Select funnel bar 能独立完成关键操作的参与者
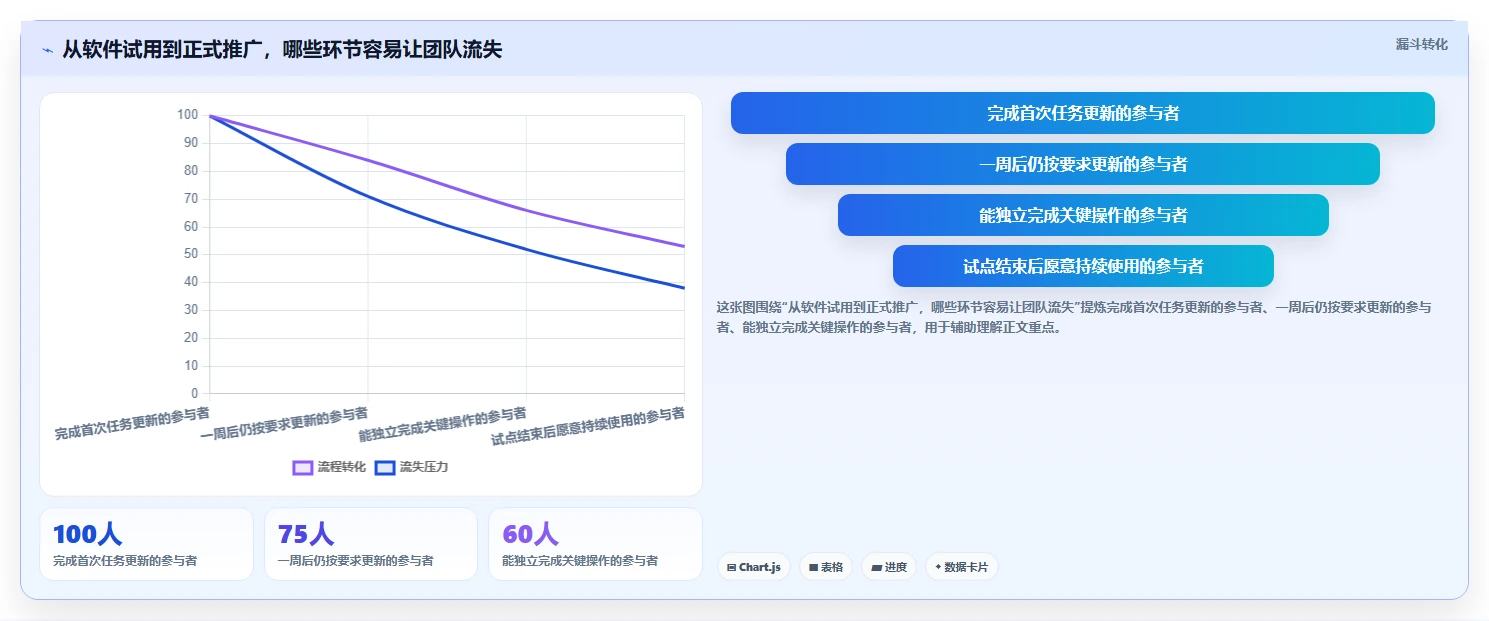 point(1083,215)
